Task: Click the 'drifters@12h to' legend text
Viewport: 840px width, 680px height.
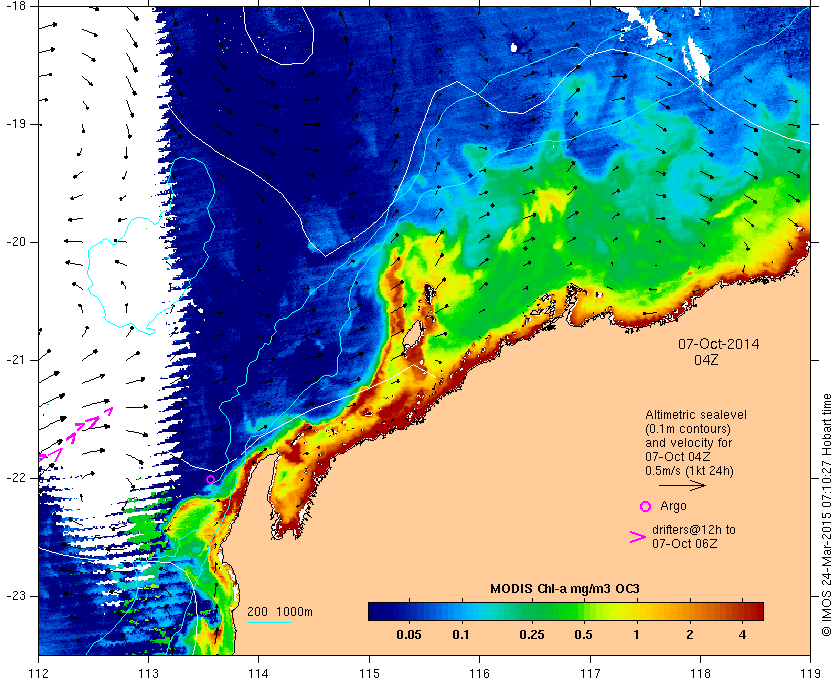Action: (x=694, y=529)
